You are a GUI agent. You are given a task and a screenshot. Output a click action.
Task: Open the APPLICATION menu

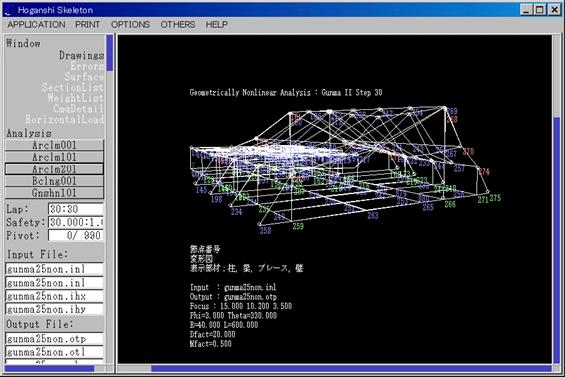pyautogui.click(x=36, y=25)
